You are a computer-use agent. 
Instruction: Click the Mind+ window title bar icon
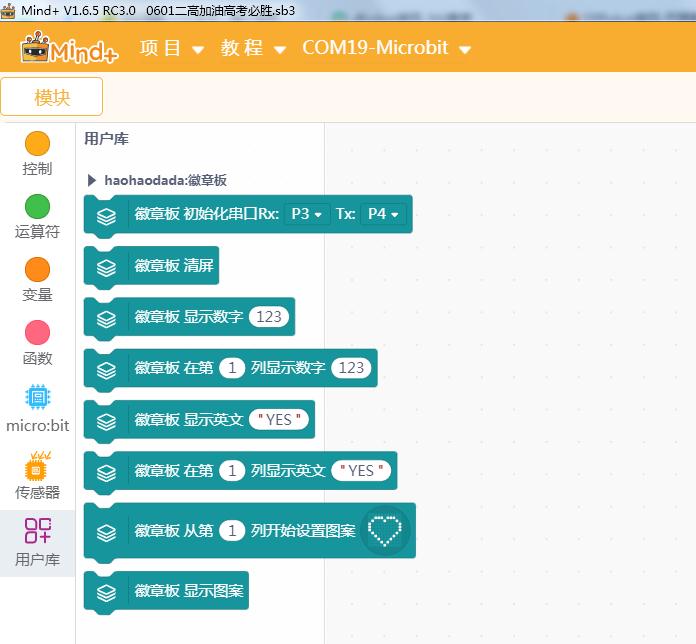click(8, 10)
